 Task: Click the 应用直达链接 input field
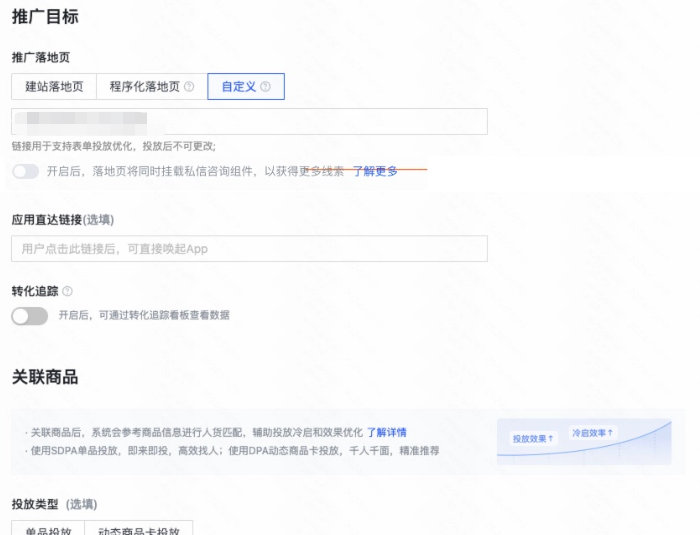coord(250,249)
